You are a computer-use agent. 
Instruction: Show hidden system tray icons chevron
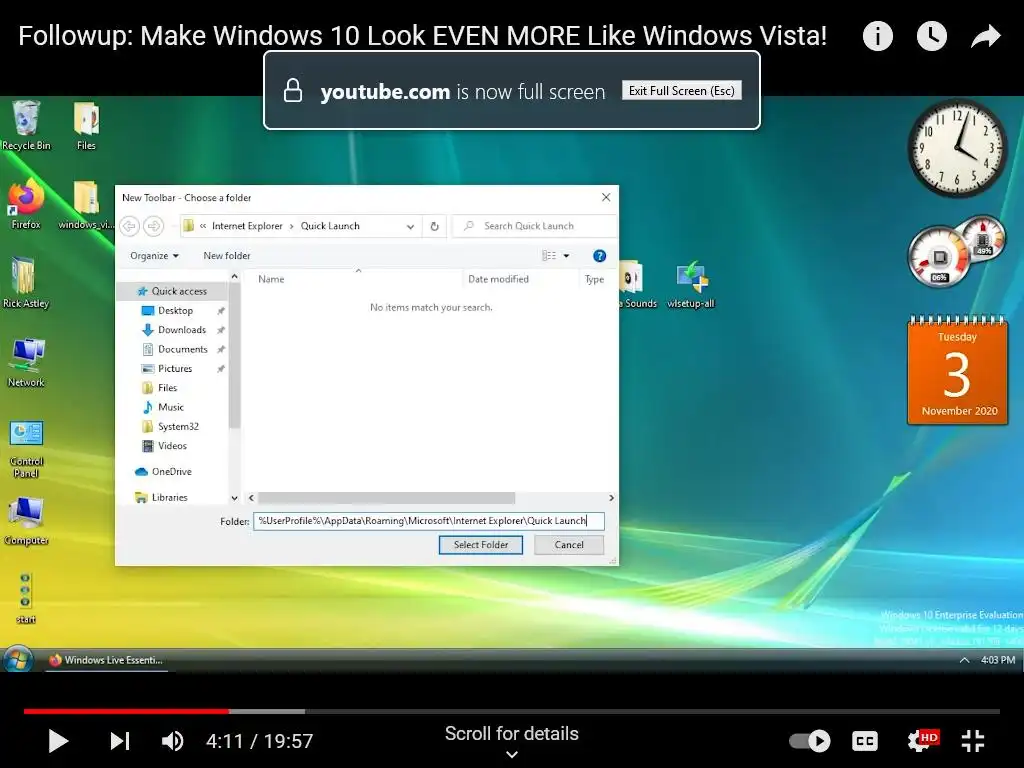[964, 660]
